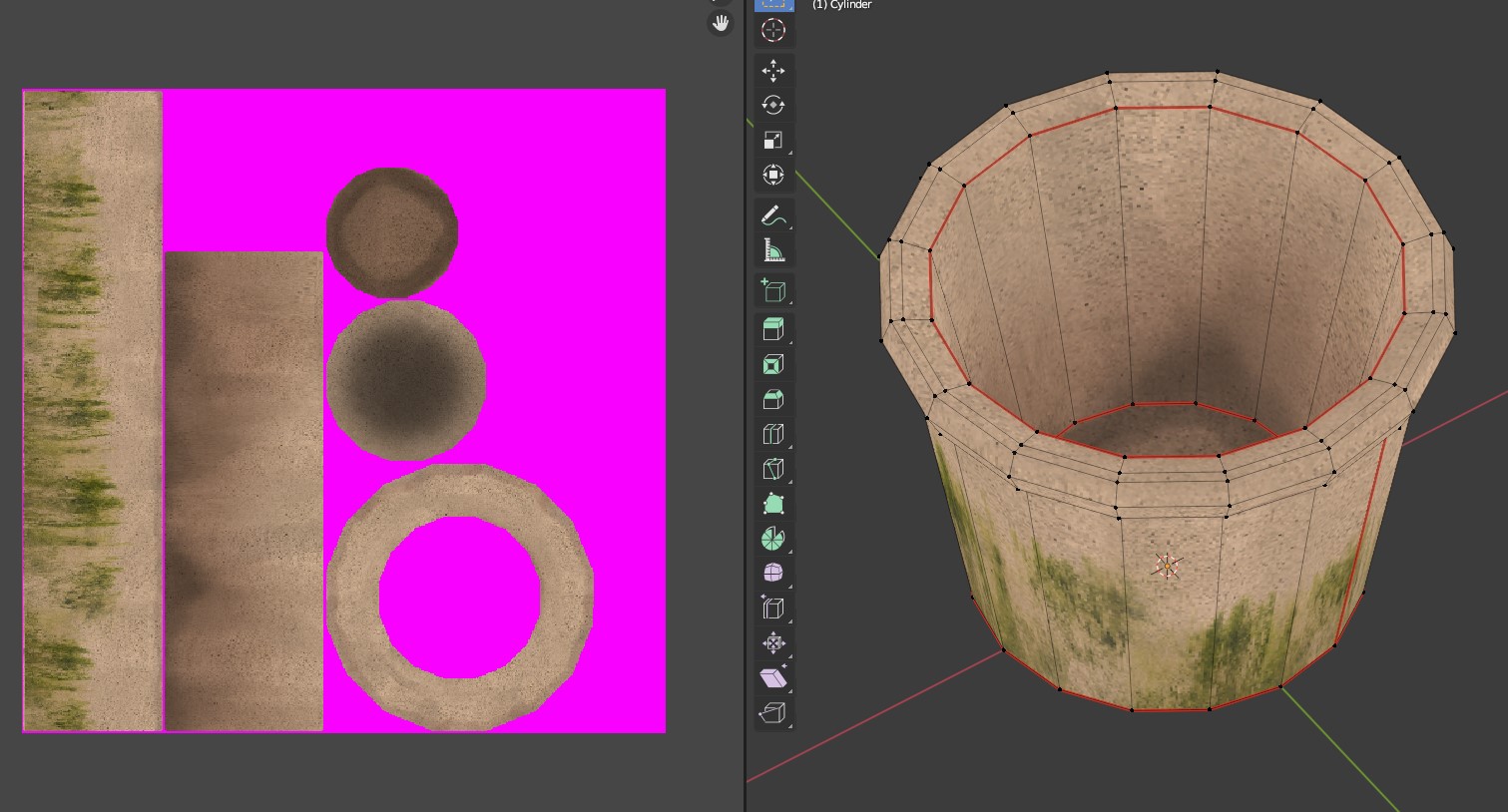1508x812 pixels.
Task: Click the hand pan icon in UV editor
Action: [x=721, y=23]
